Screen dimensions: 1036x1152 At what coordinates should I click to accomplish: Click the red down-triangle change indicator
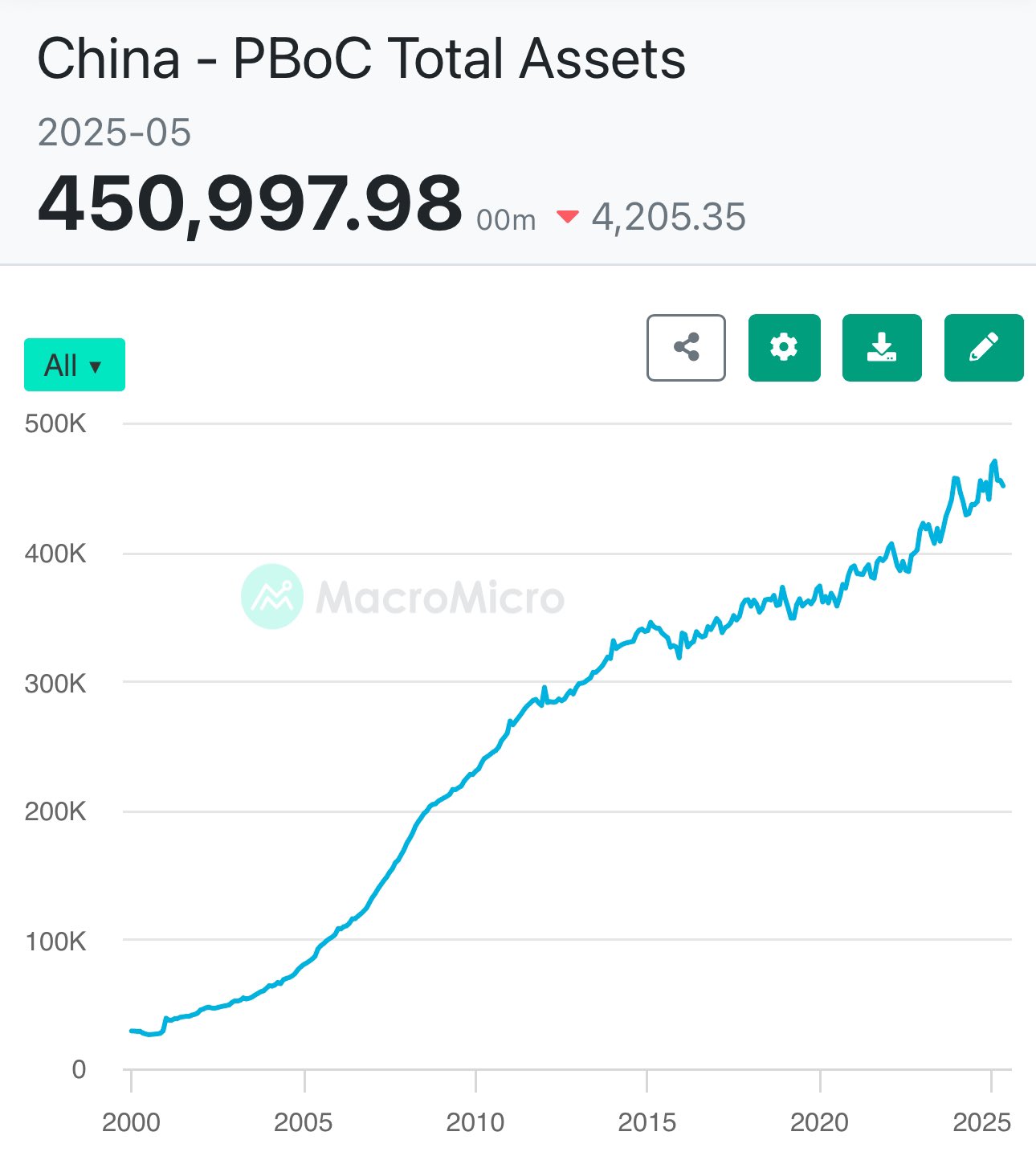567,216
